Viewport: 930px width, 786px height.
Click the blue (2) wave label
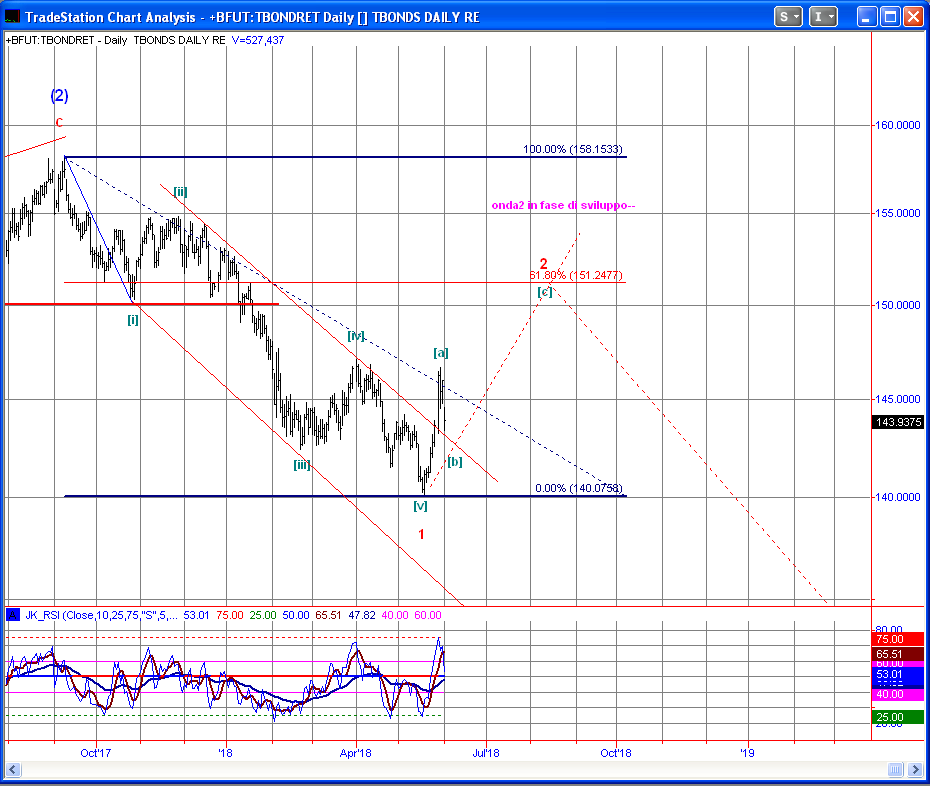click(x=59, y=96)
